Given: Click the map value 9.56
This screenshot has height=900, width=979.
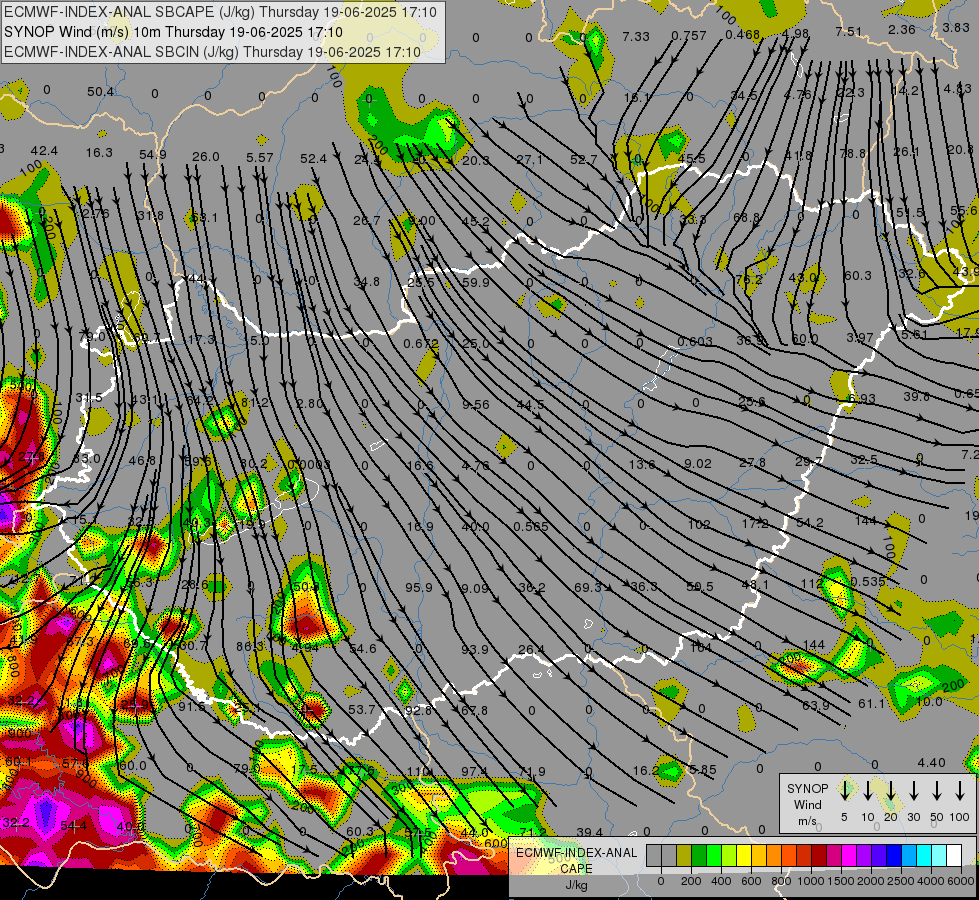Looking at the screenshot, I should (x=476, y=405).
